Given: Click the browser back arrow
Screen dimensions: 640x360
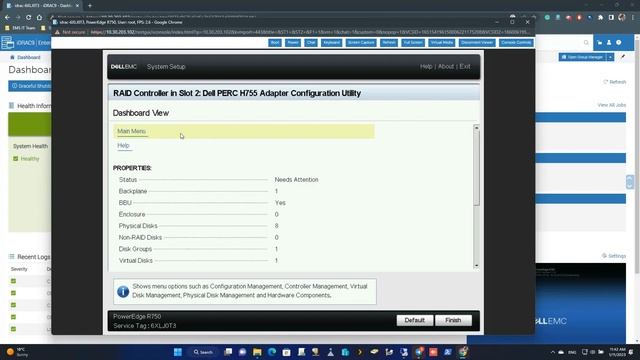Looking at the screenshot, I should pyautogui.click(x=7, y=17).
